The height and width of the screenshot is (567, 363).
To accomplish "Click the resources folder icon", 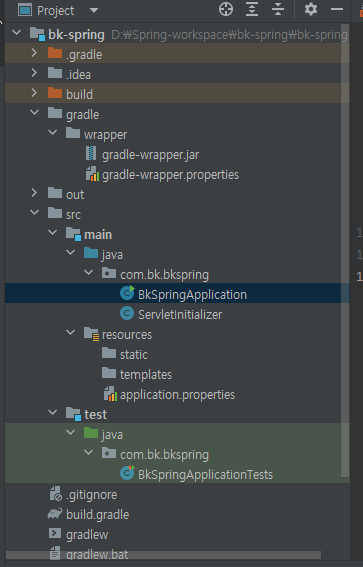I will click(91, 334).
